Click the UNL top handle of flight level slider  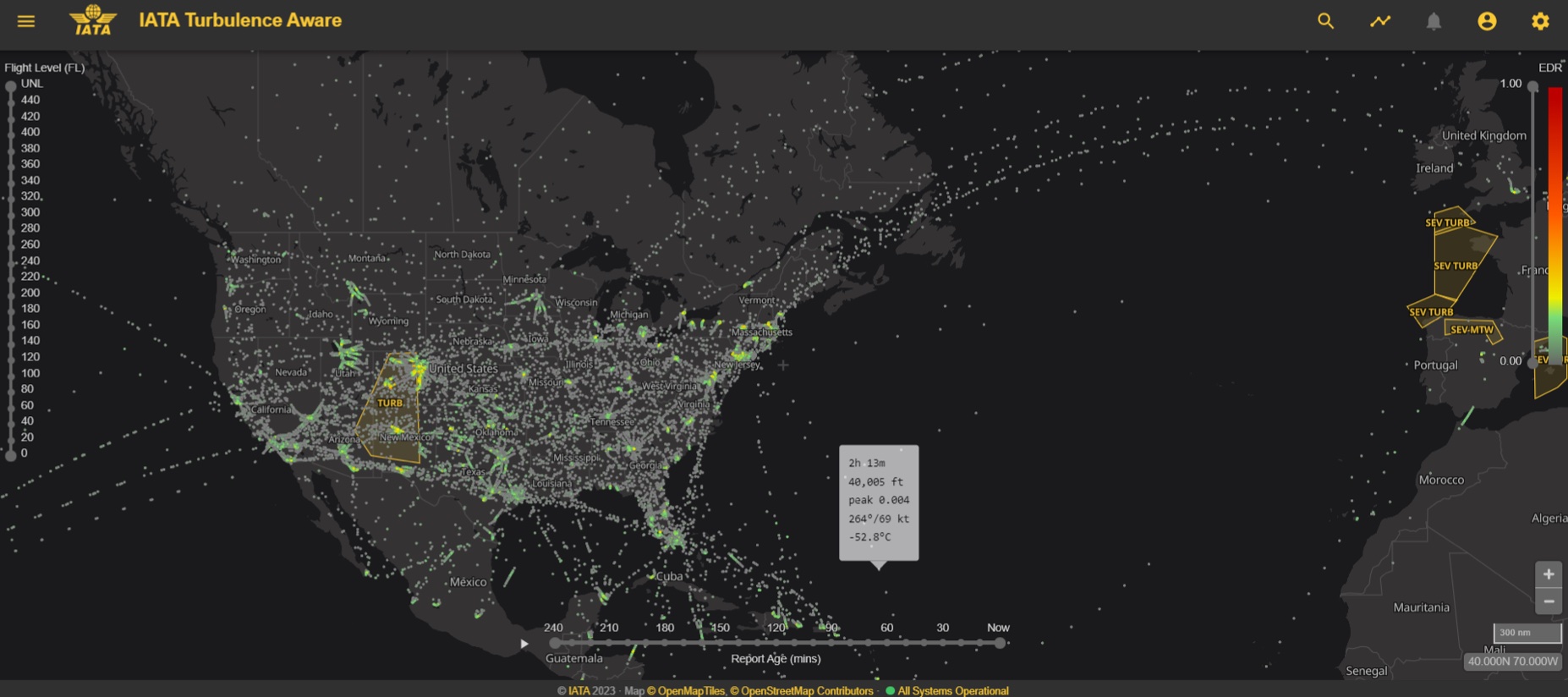[x=11, y=85]
